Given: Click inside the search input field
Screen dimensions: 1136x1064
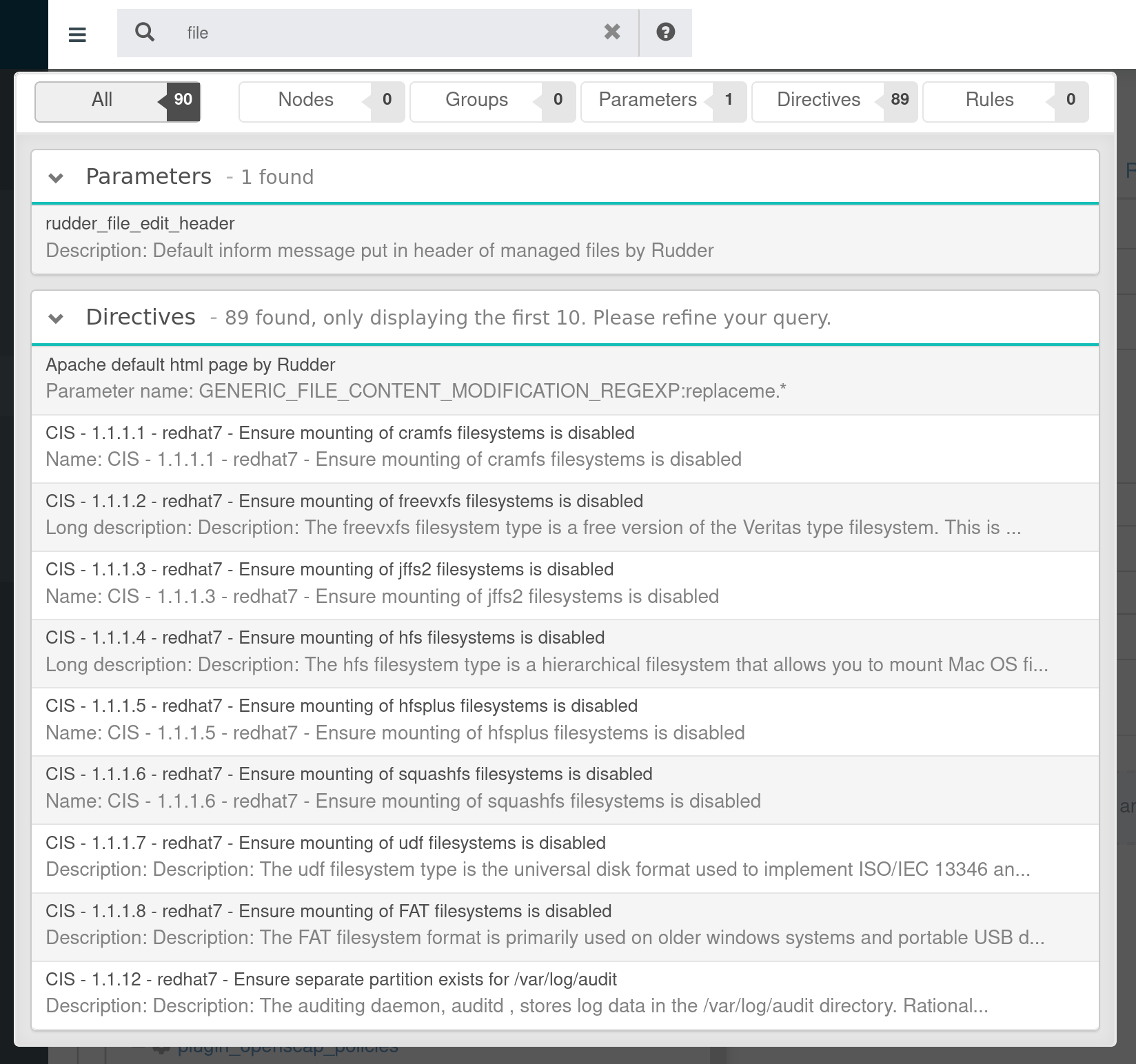Looking at the screenshot, I should click(379, 32).
